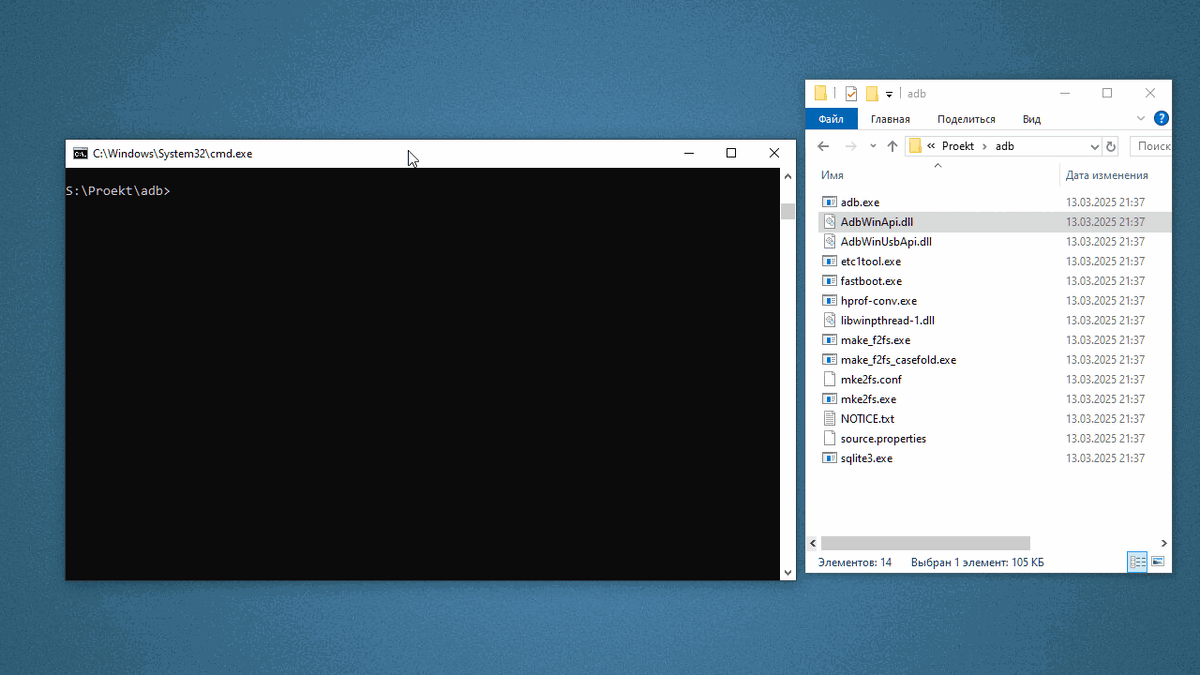This screenshot has width=1200, height=675.
Task: Click the Explorer window folder icon in title bar
Action: coord(821,93)
